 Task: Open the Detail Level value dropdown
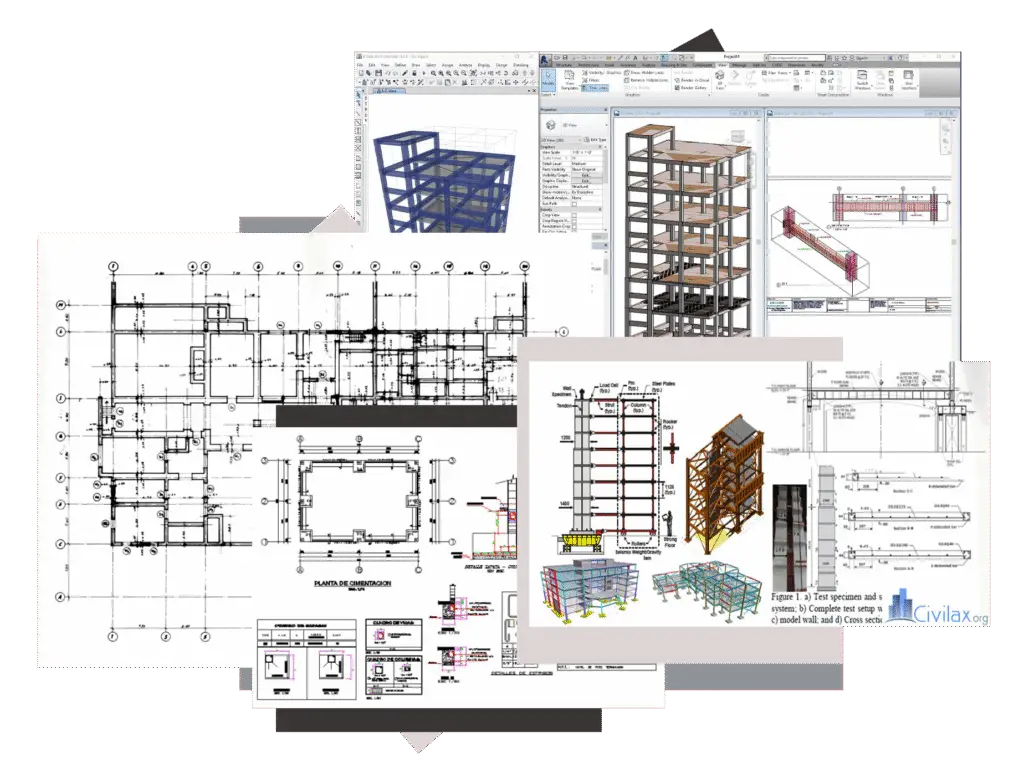click(588, 164)
